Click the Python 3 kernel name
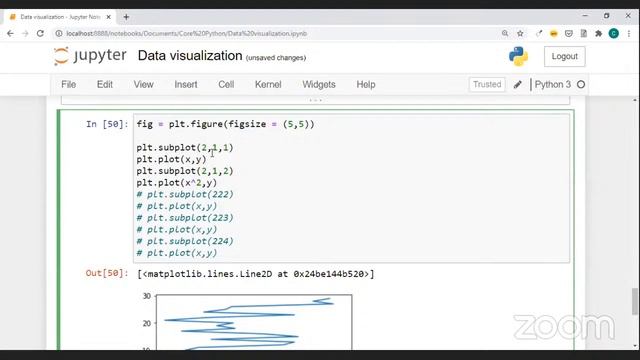Image resolution: width=640 pixels, height=360 pixels. pos(553,84)
